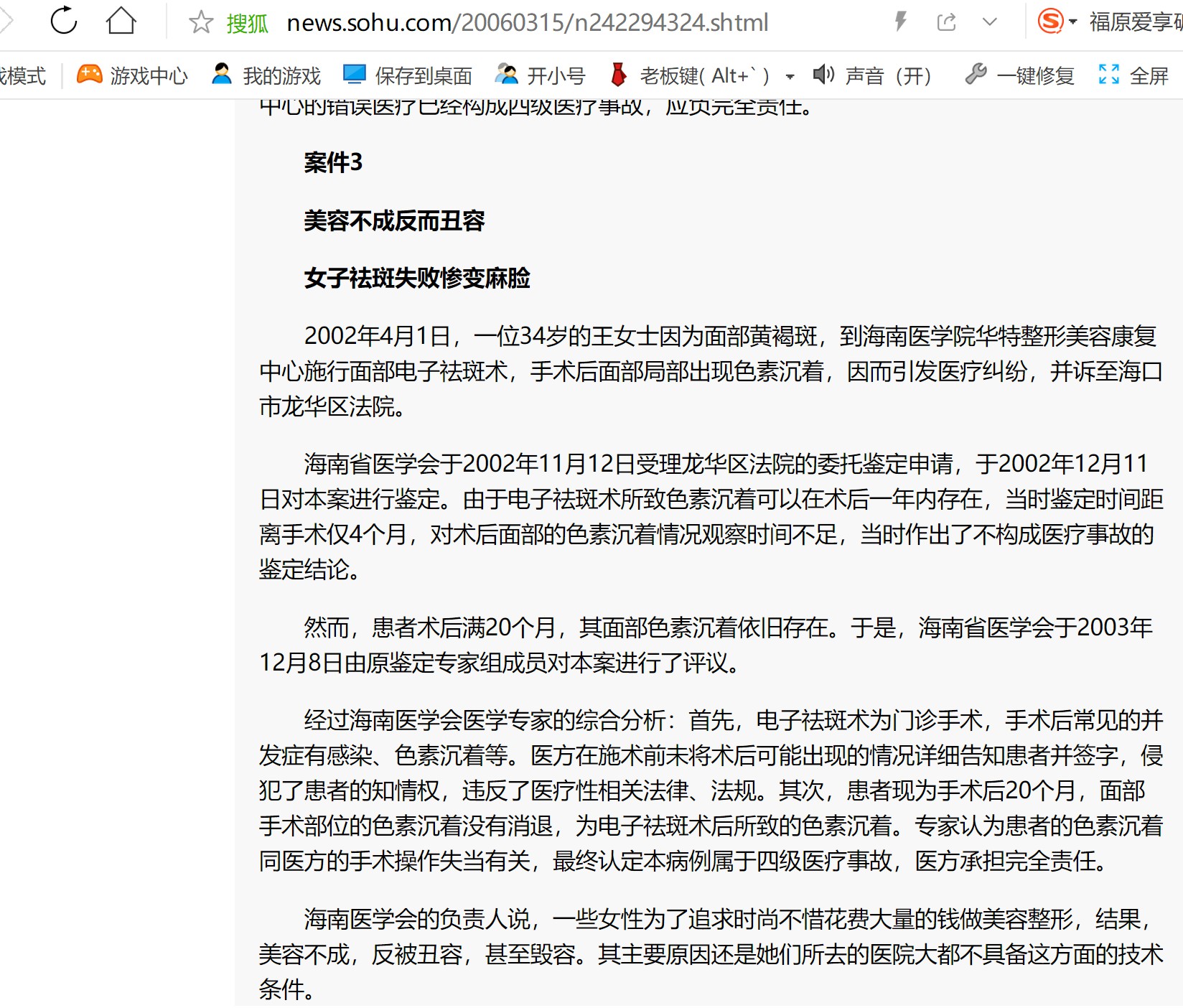
Task: Click the 搜狐 site label in address bar
Action: pyautogui.click(x=247, y=24)
